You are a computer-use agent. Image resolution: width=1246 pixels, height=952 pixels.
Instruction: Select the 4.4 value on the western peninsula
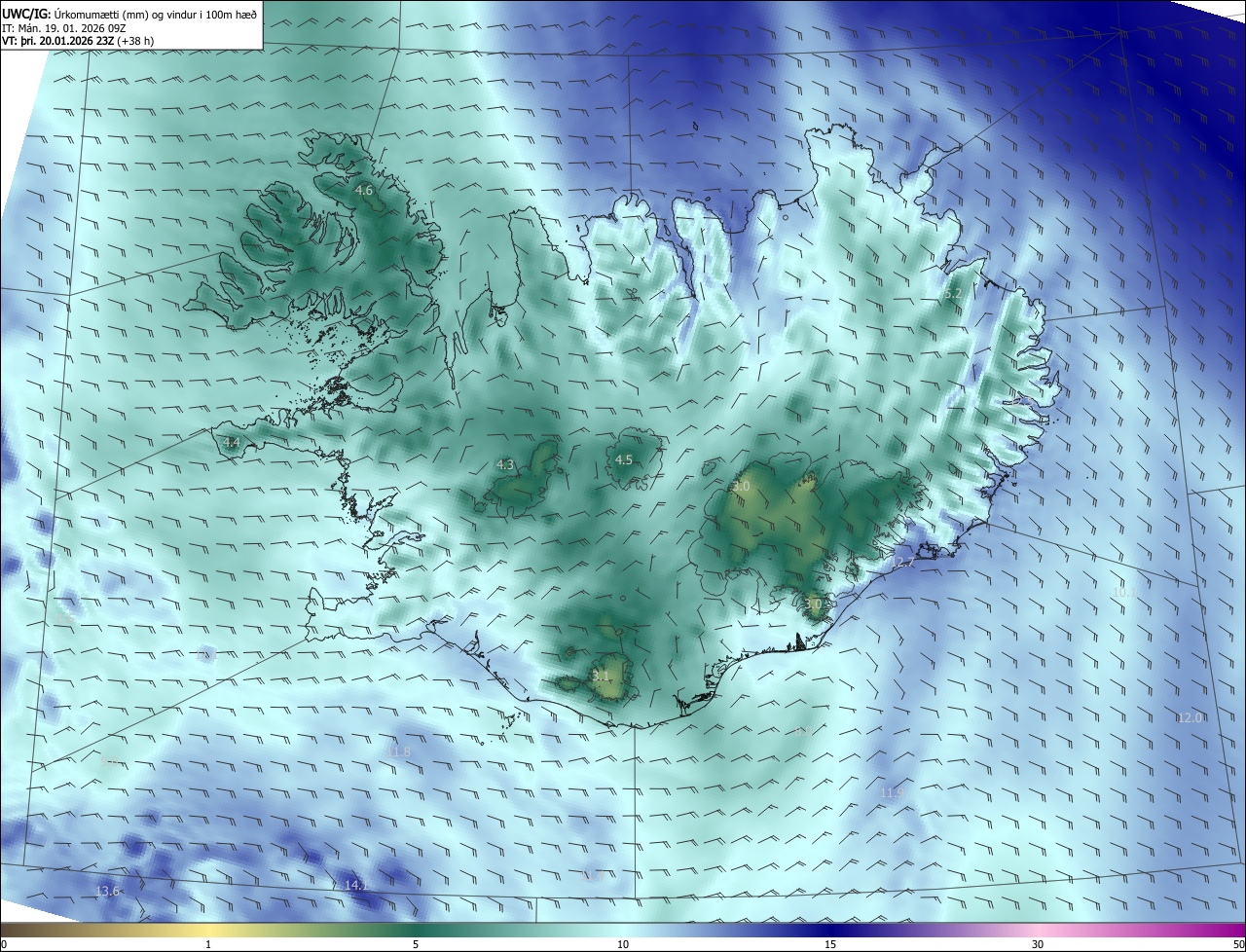232,443
